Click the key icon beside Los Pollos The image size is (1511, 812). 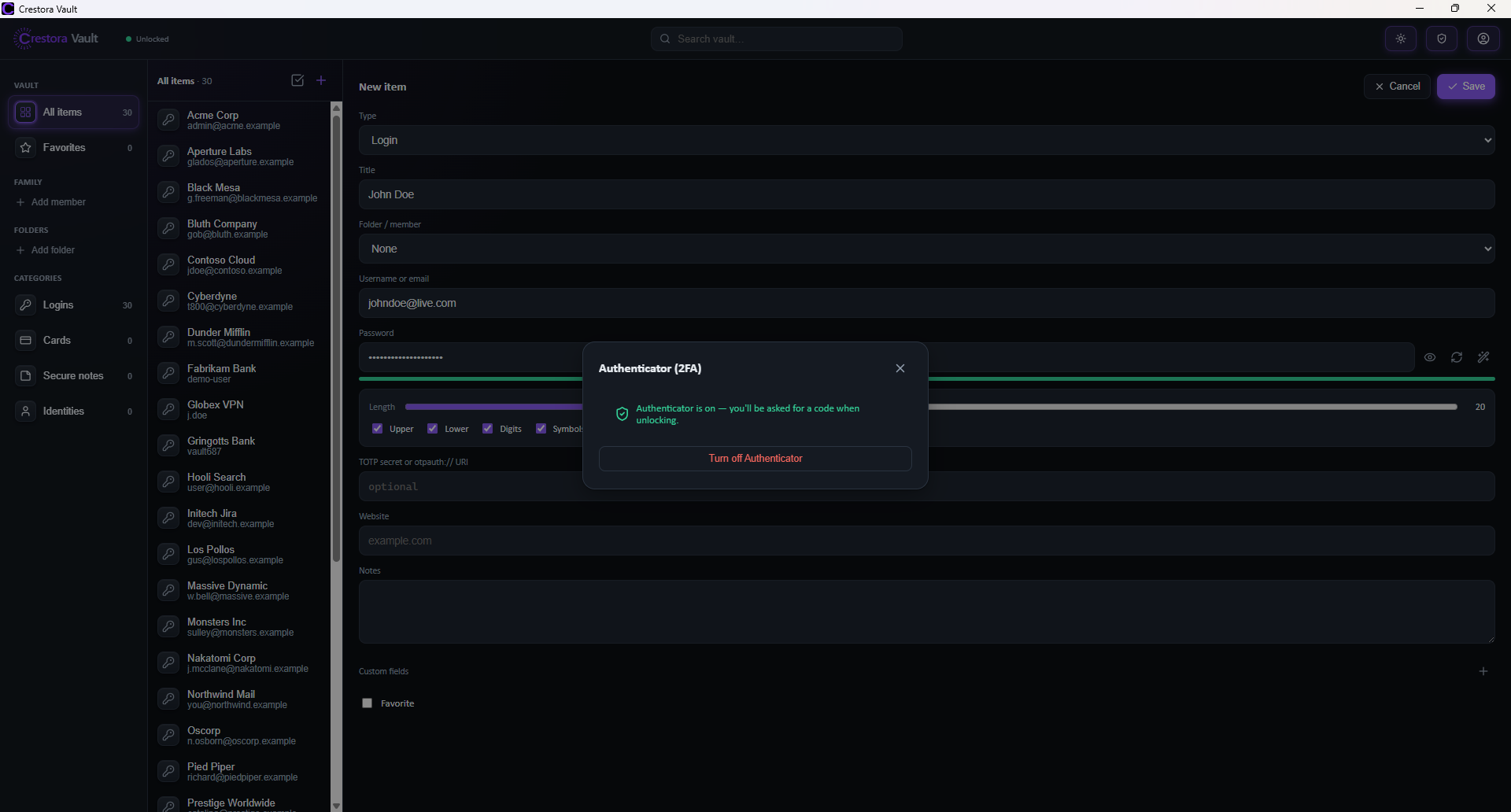[168, 554]
